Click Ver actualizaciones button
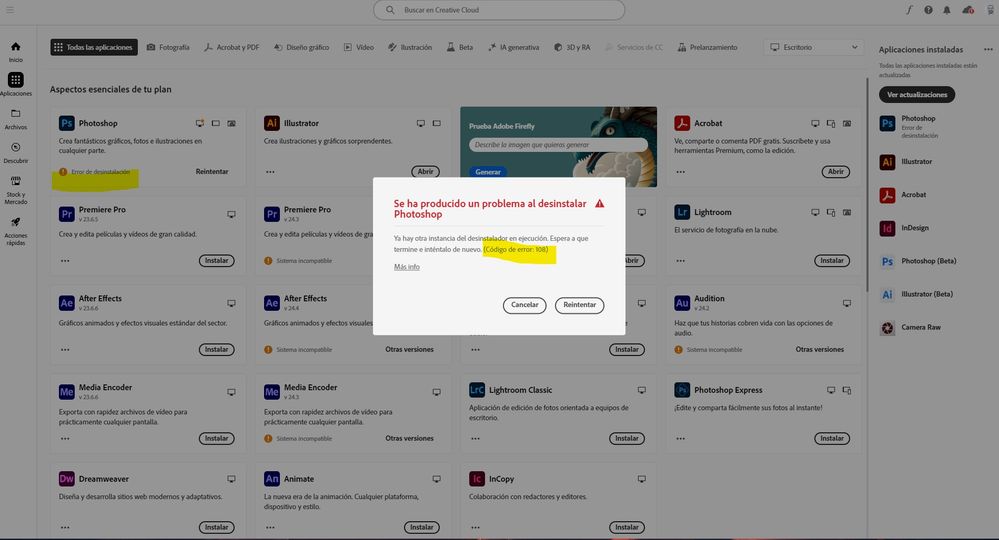The image size is (999, 540). tap(917, 95)
